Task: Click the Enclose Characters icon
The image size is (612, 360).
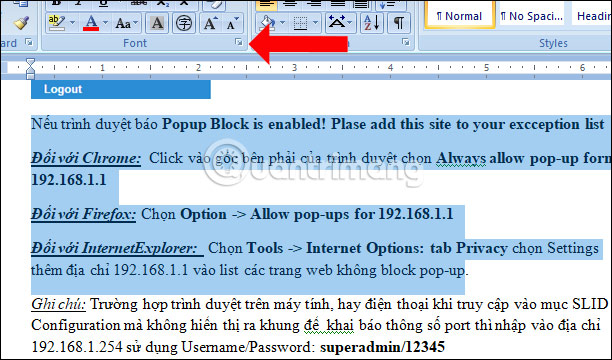Action: [184, 23]
